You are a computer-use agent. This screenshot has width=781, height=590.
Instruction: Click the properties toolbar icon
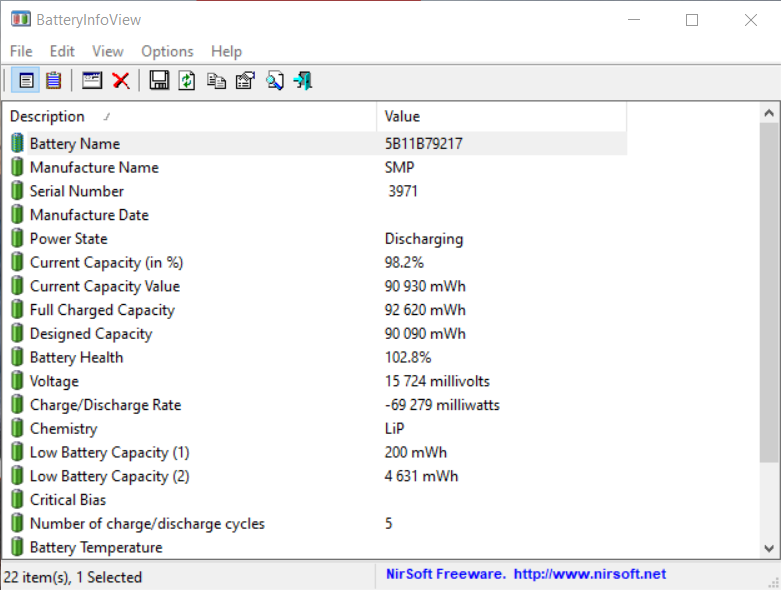pos(245,80)
